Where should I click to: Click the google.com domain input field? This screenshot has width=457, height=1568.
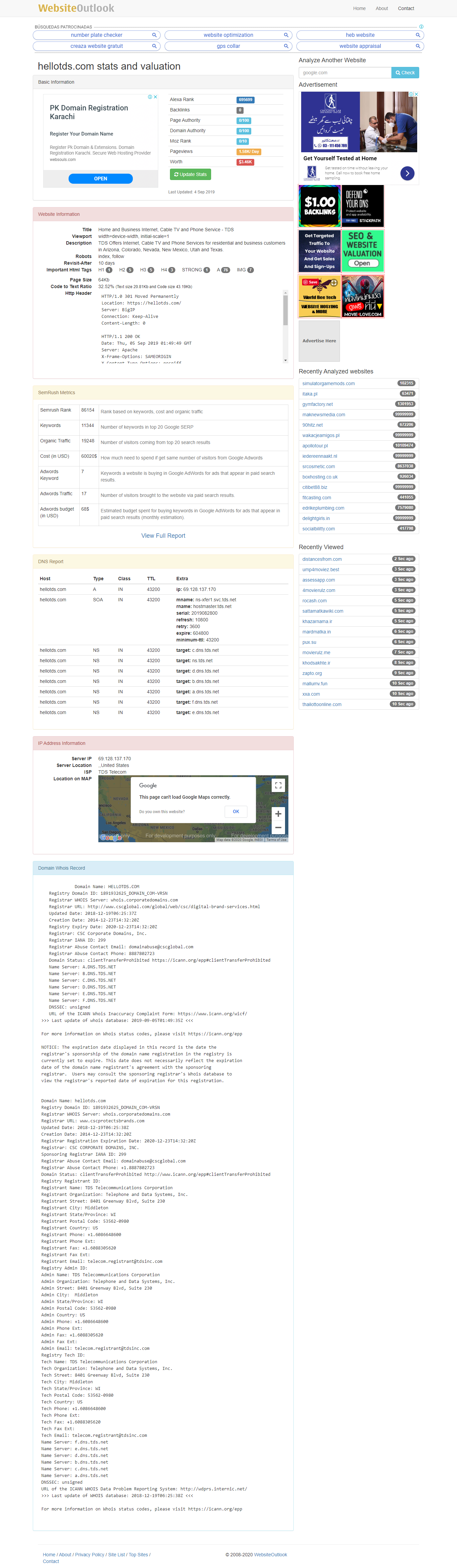coord(345,72)
